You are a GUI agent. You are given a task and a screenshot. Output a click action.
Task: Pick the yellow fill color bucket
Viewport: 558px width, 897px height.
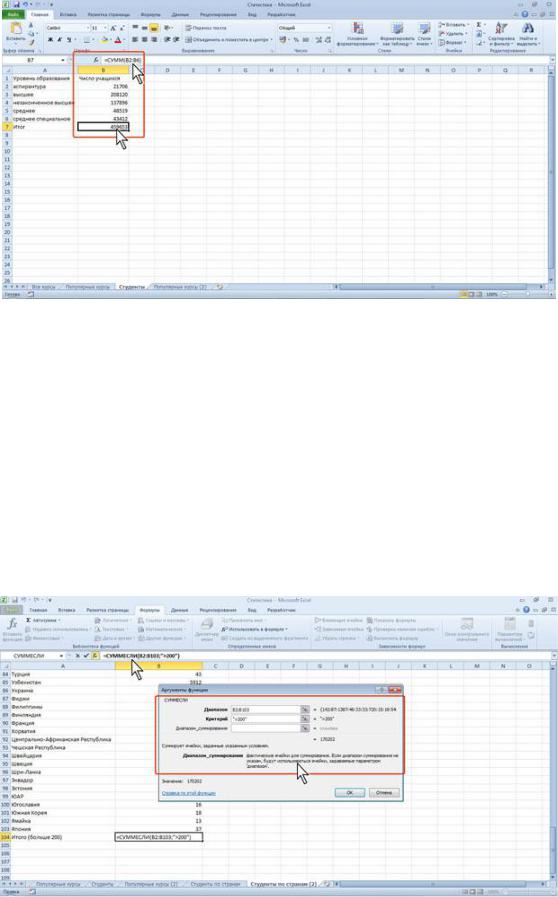click(105, 39)
